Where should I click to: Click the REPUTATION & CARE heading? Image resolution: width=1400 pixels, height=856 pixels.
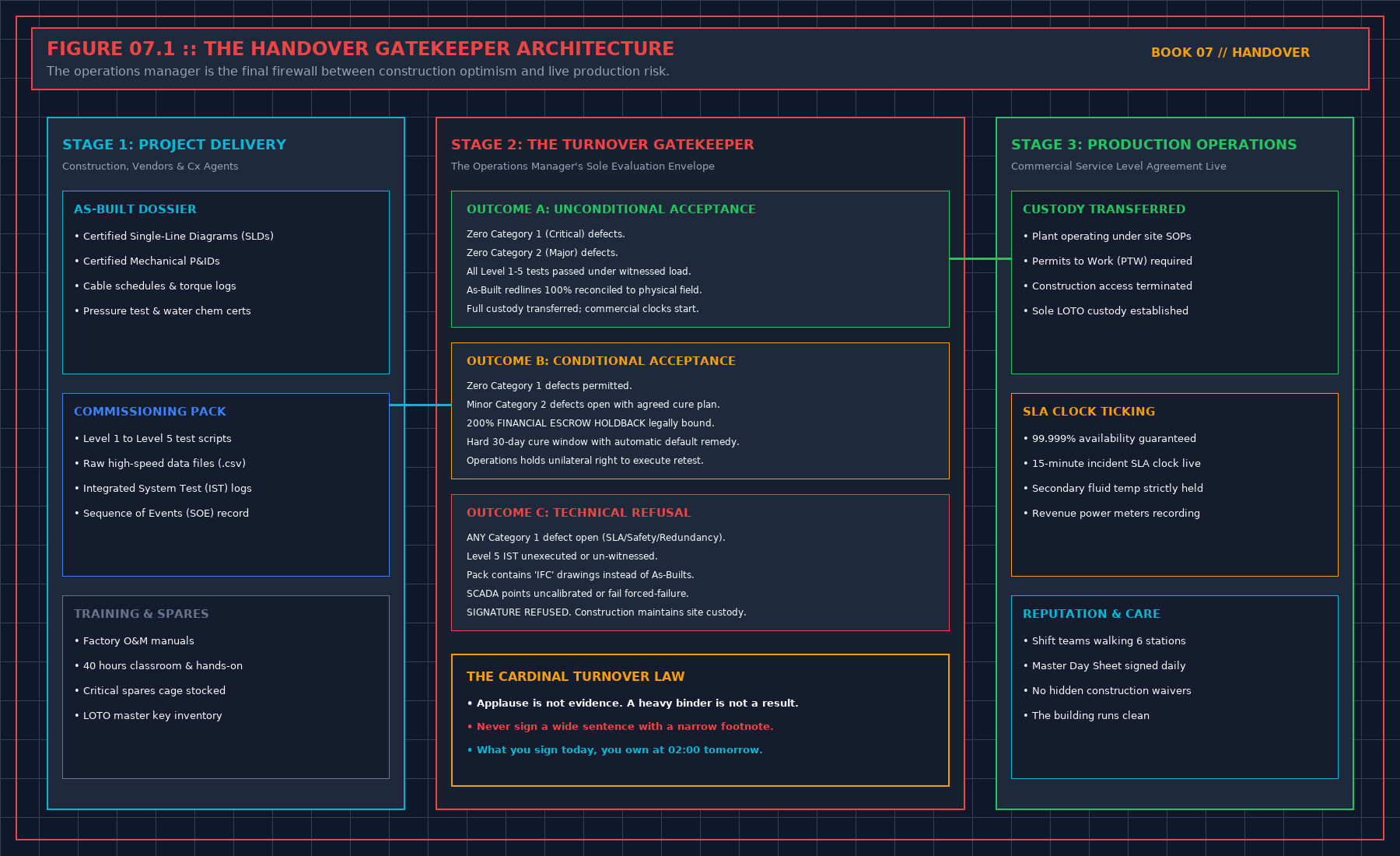1091,614
